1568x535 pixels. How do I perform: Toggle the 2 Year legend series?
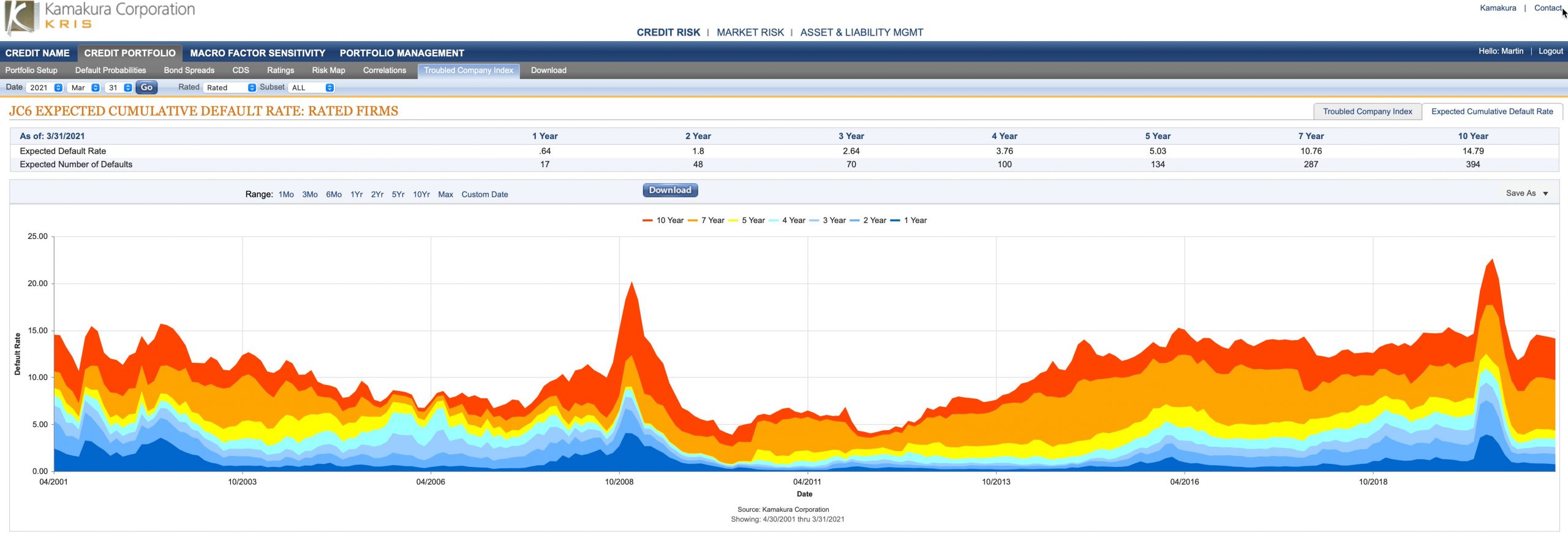click(x=868, y=221)
